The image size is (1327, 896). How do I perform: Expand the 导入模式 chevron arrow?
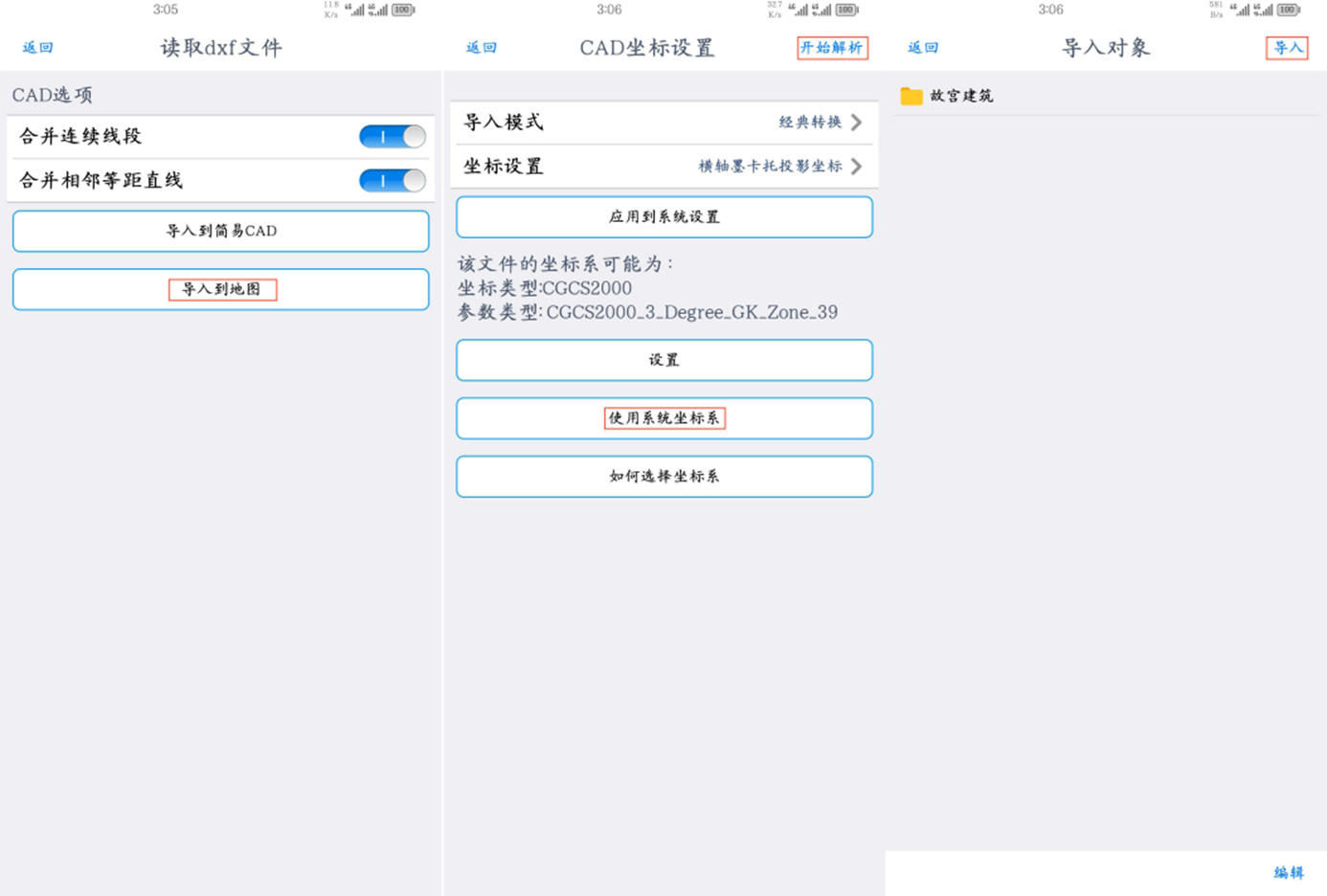[x=857, y=123]
